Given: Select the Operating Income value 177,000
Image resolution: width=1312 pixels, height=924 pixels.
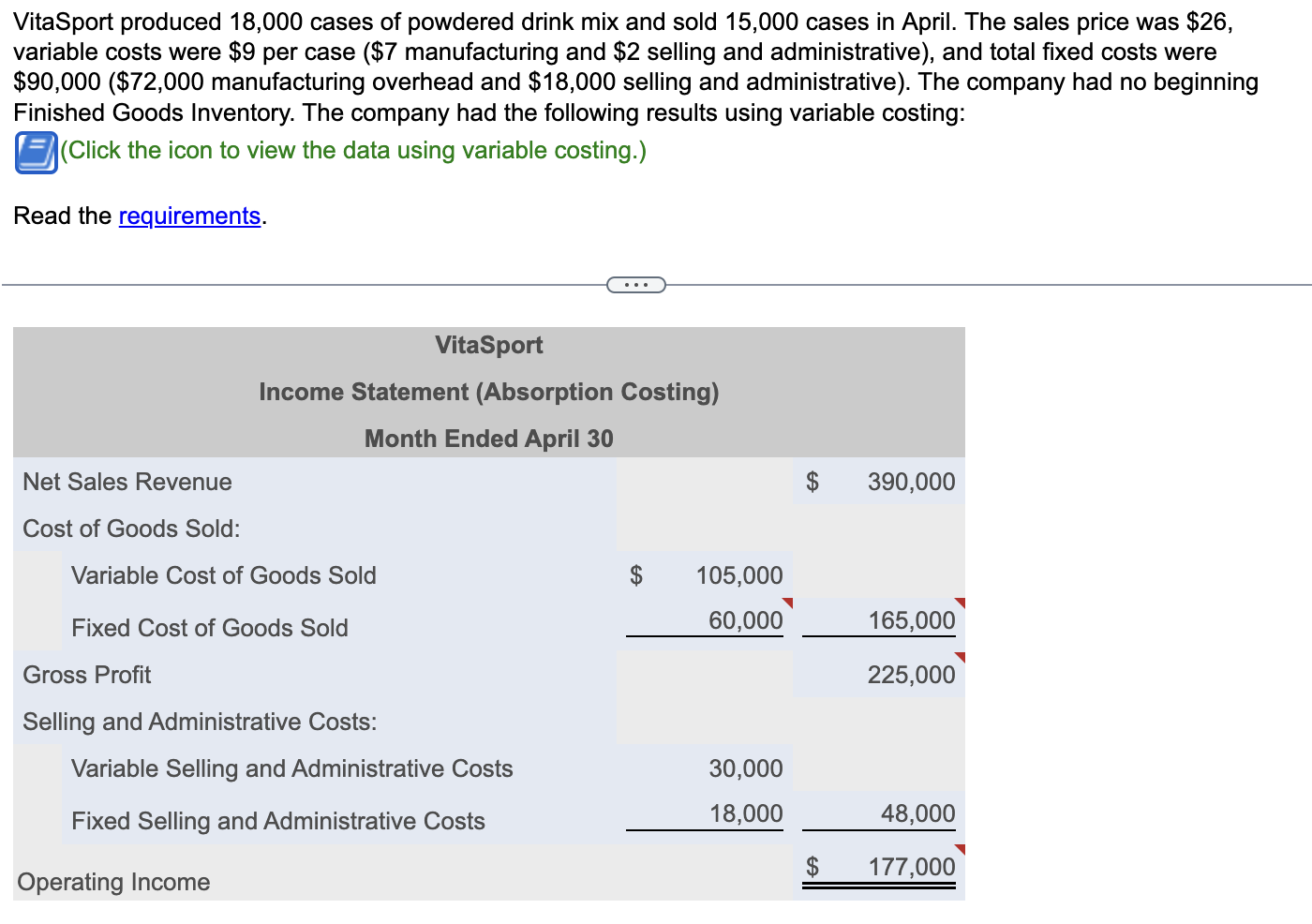Looking at the screenshot, I should (911, 867).
